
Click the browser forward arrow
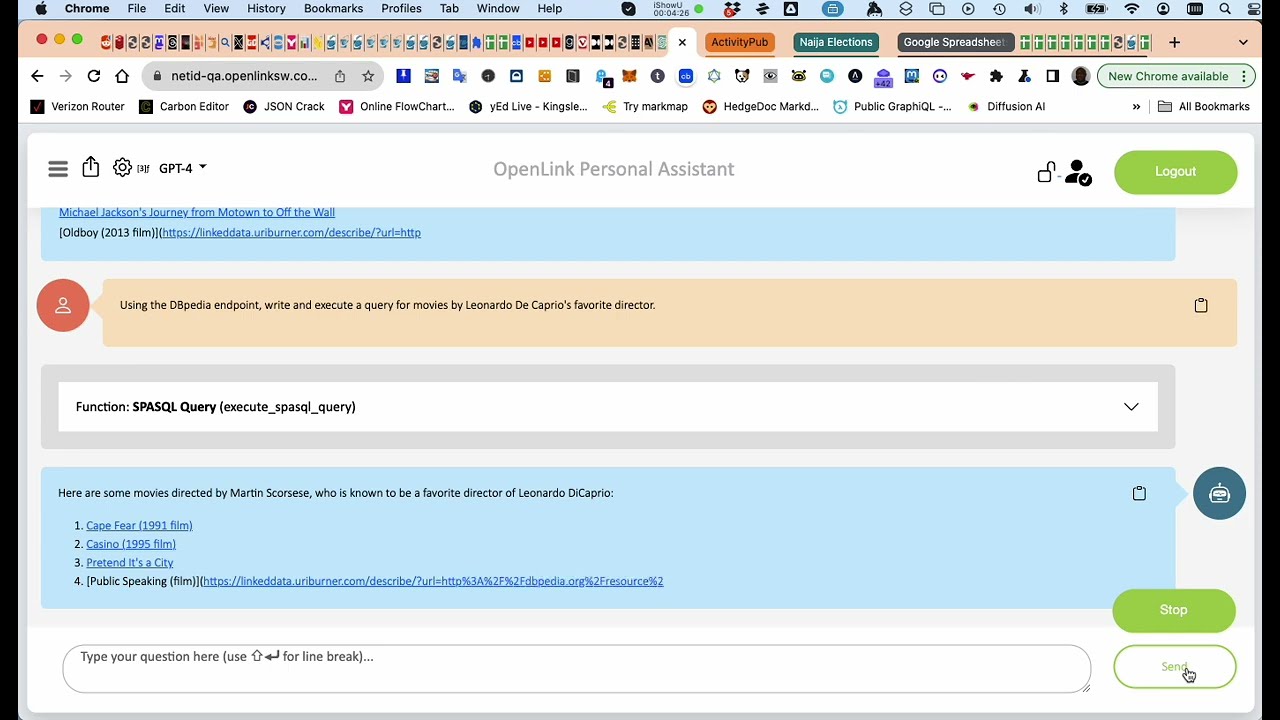(x=65, y=76)
